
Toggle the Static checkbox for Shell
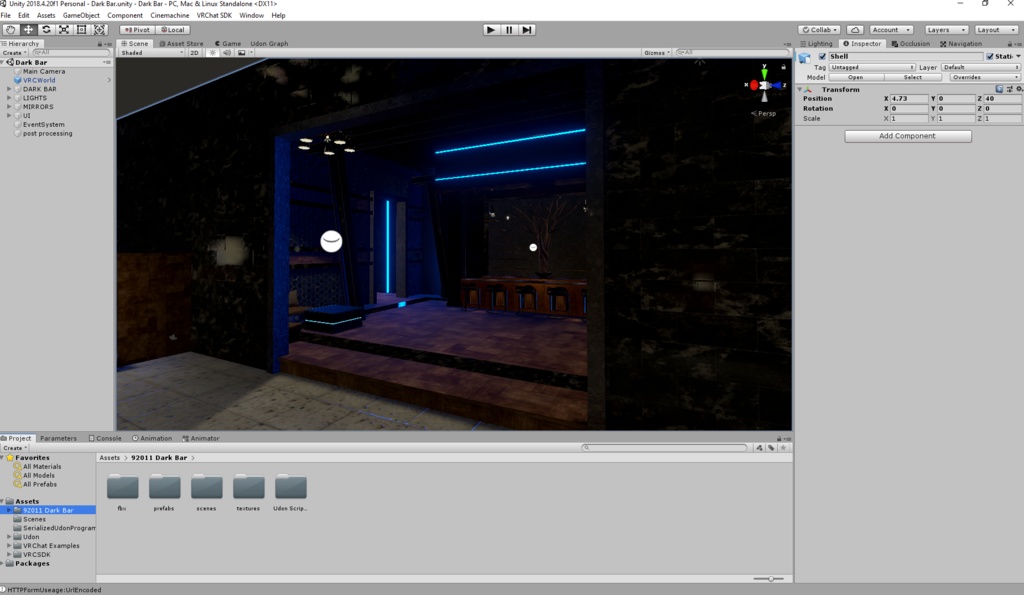[991, 56]
